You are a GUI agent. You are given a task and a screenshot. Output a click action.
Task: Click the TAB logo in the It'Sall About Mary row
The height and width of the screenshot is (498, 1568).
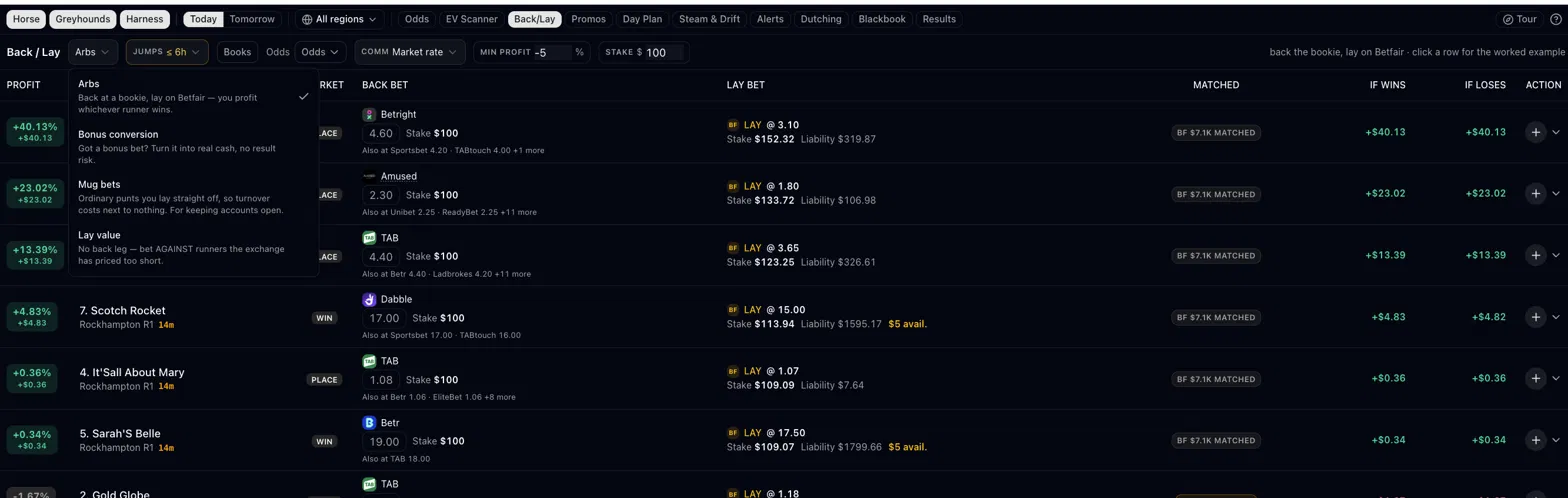click(x=369, y=361)
